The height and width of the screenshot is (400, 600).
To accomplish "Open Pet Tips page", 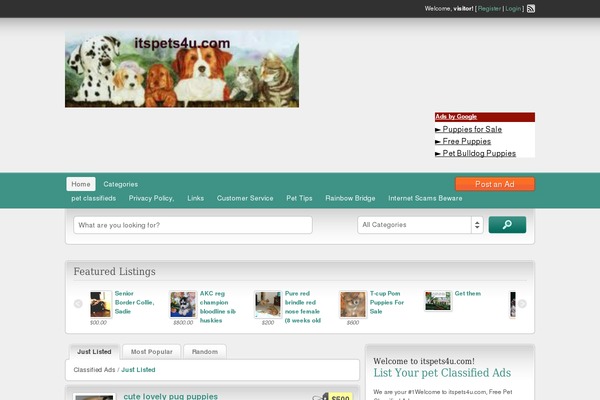I will (x=299, y=198).
